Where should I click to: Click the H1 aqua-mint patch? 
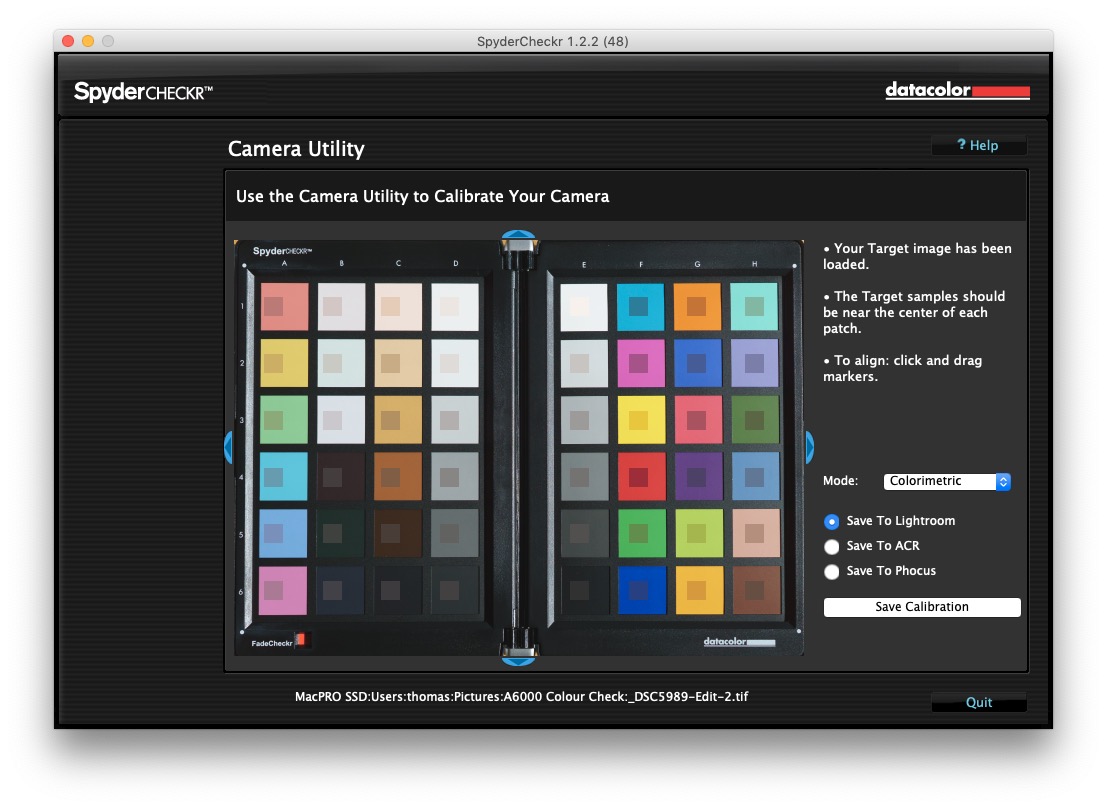click(x=754, y=306)
